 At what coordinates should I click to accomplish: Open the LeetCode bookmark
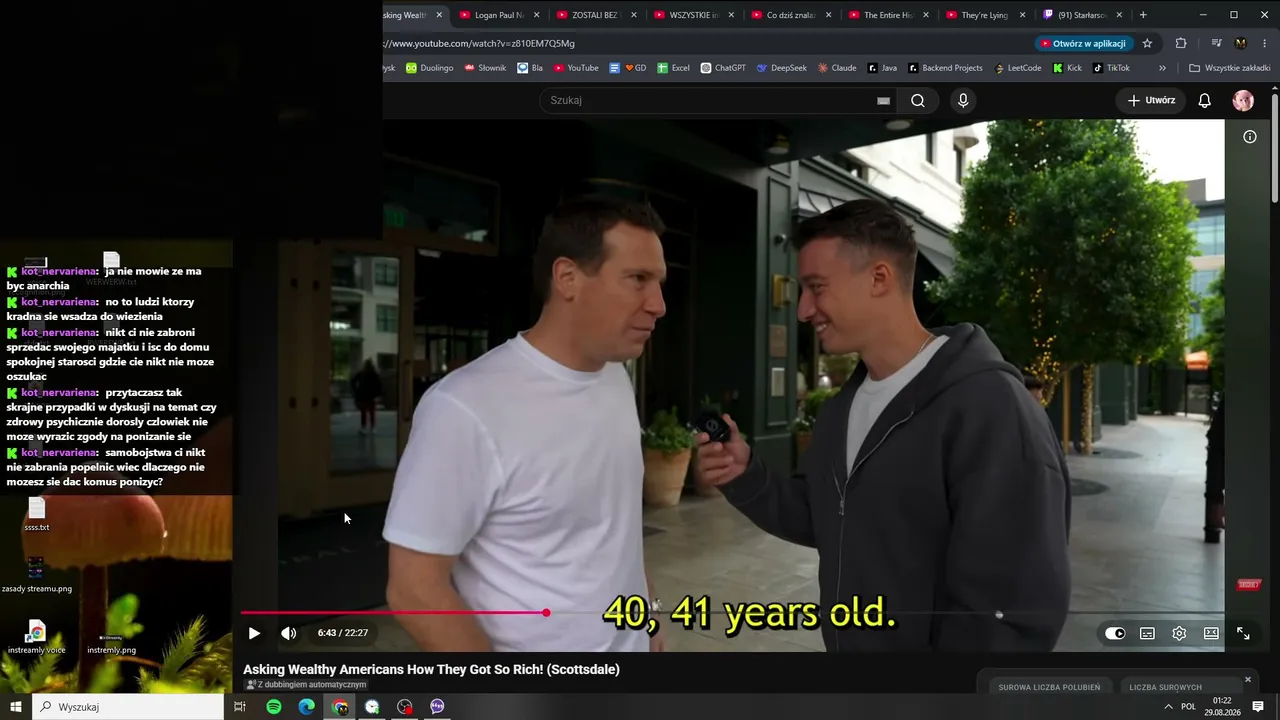(1018, 68)
